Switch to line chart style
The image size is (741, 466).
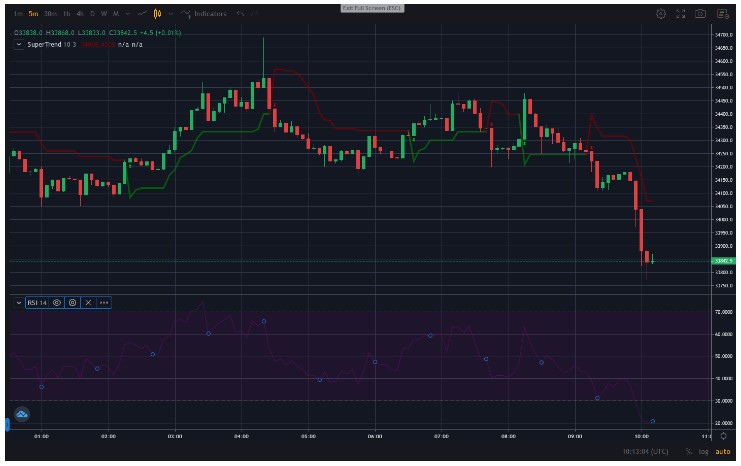[x=142, y=14]
